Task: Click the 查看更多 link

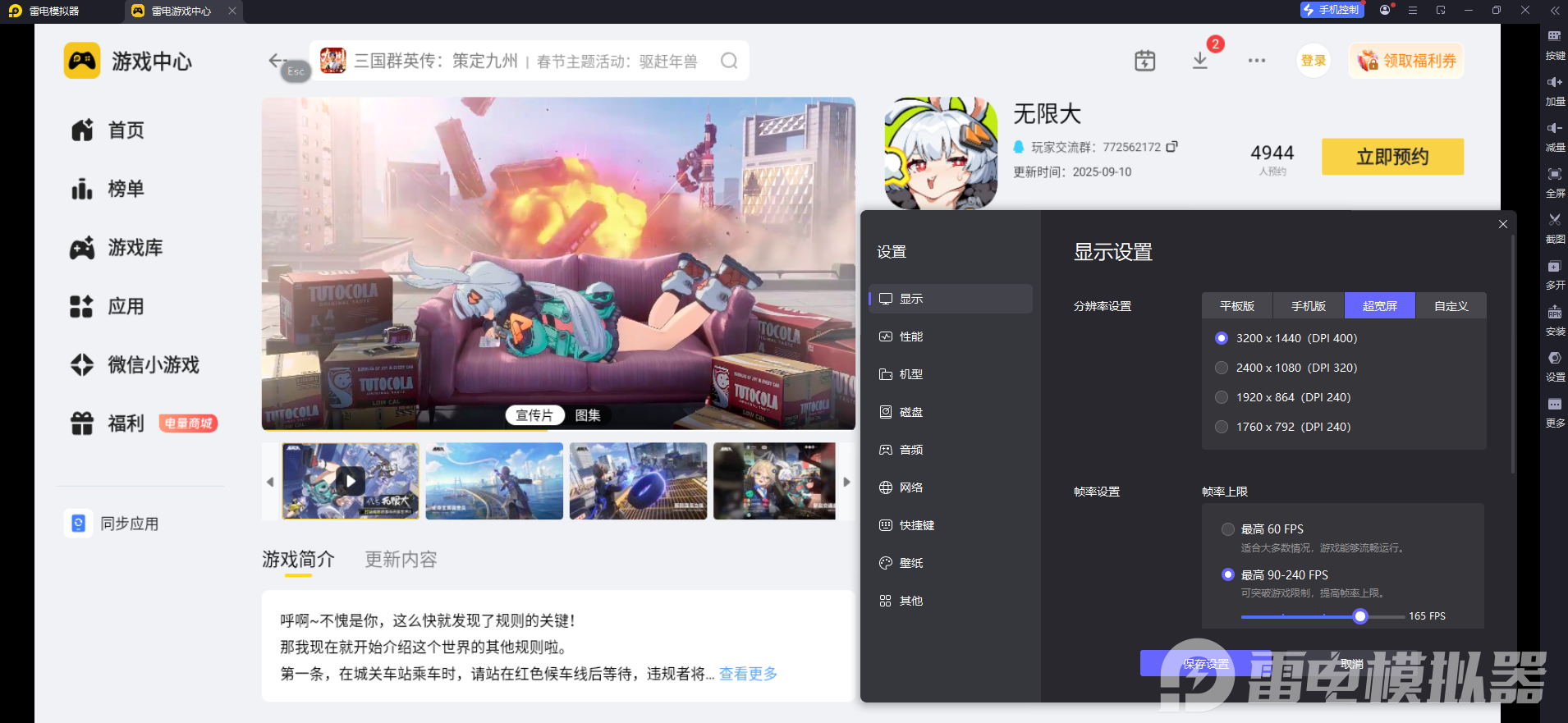Action: (x=748, y=674)
